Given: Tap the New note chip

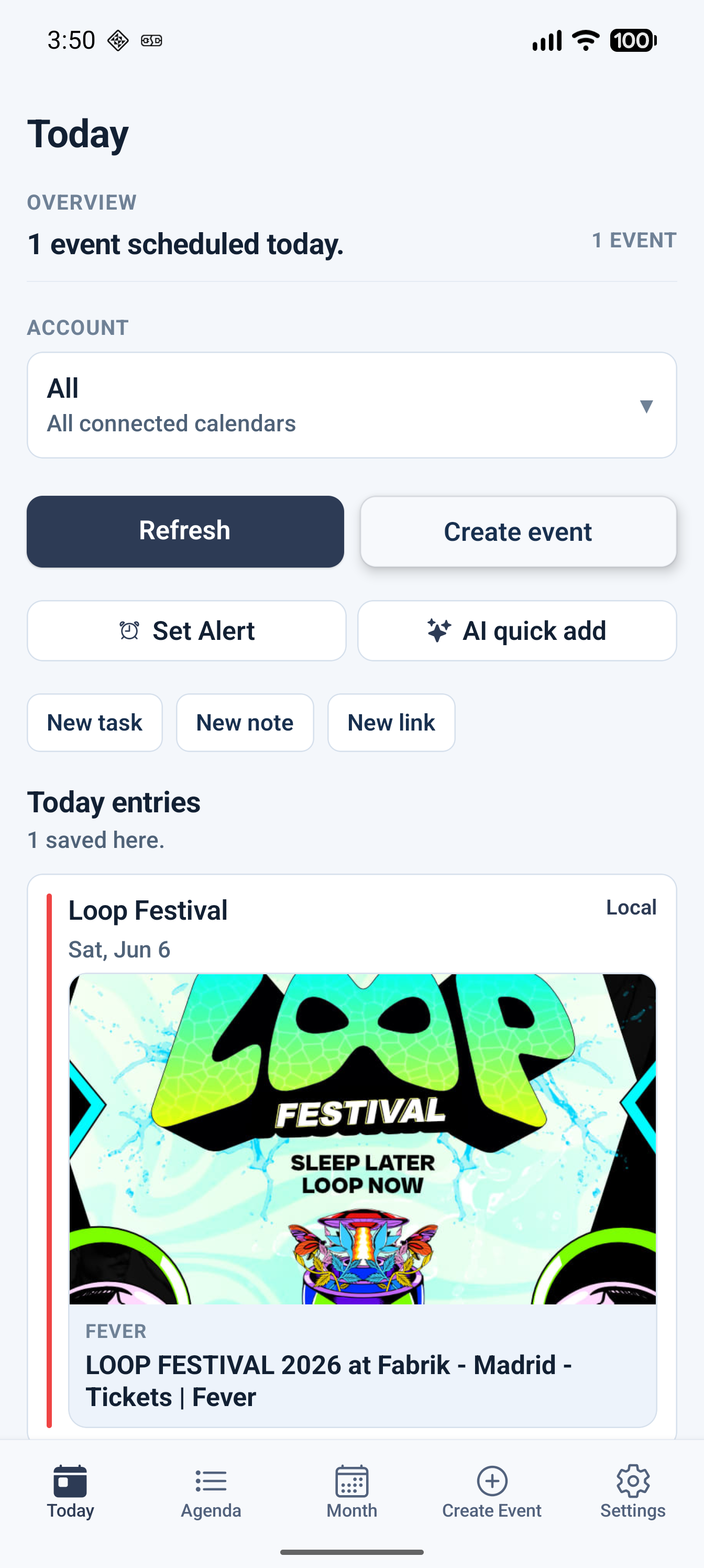Looking at the screenshot, I should [x=245, y=723].
